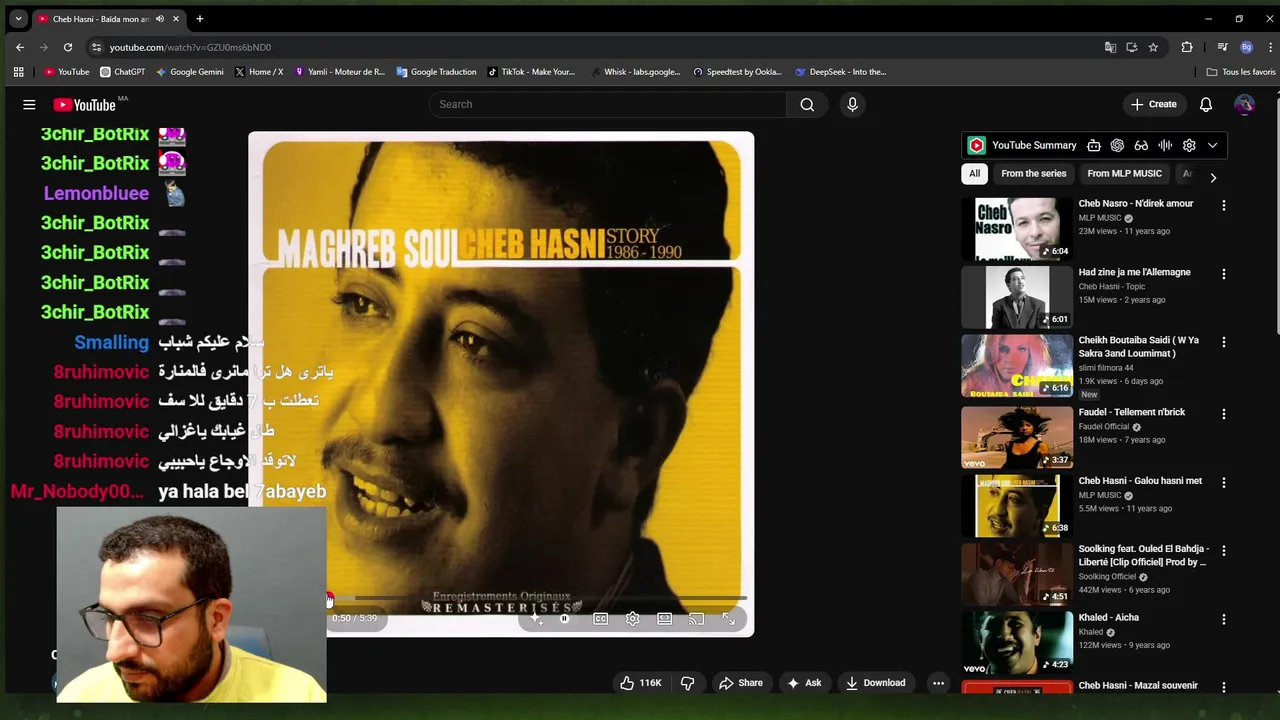Click the browser address bar URL
The width and height of the screenshot is (1280, 720).
pos(190,47)
